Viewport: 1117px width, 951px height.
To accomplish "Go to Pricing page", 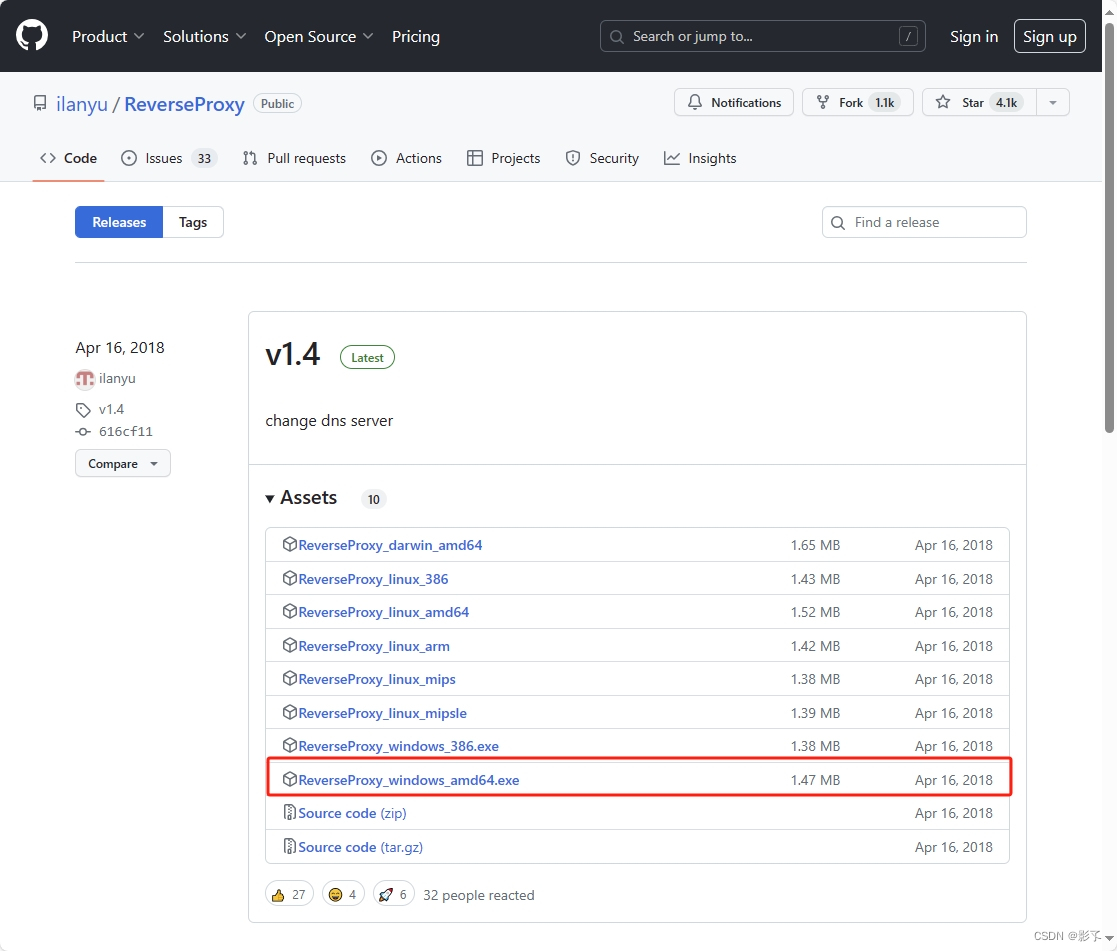I will 416,36.
